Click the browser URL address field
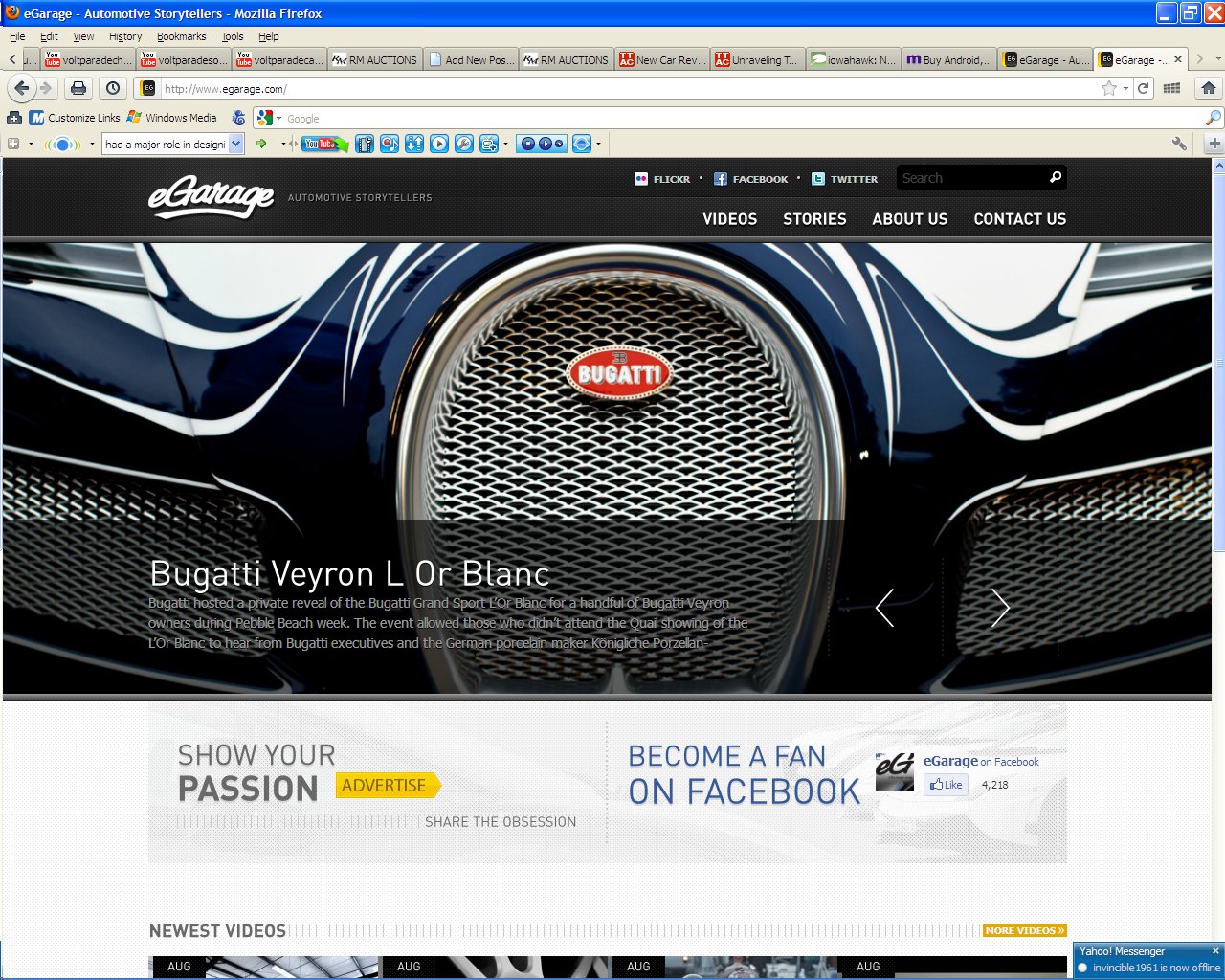This screenshot has height=980, width=1225. pos(628,88)
